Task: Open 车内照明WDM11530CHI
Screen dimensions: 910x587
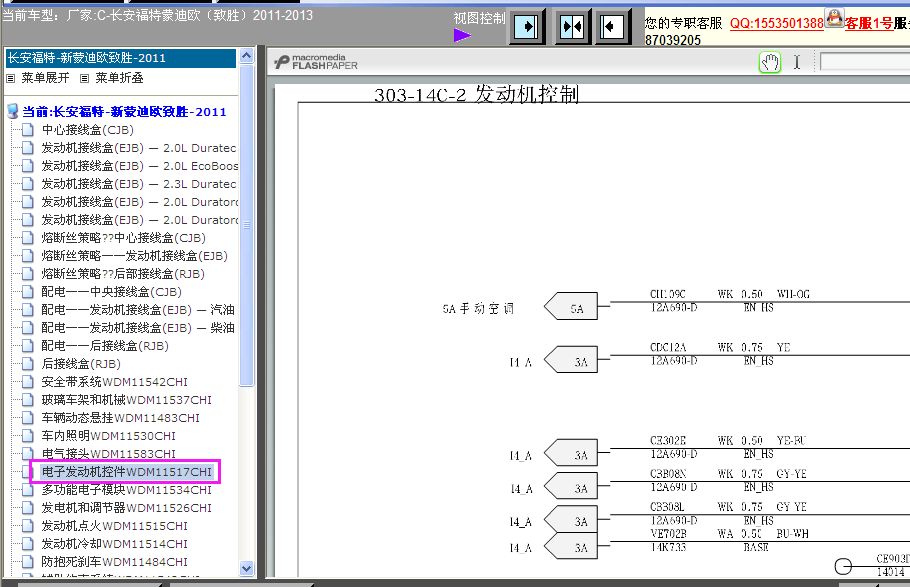Action: click(109, 435)
